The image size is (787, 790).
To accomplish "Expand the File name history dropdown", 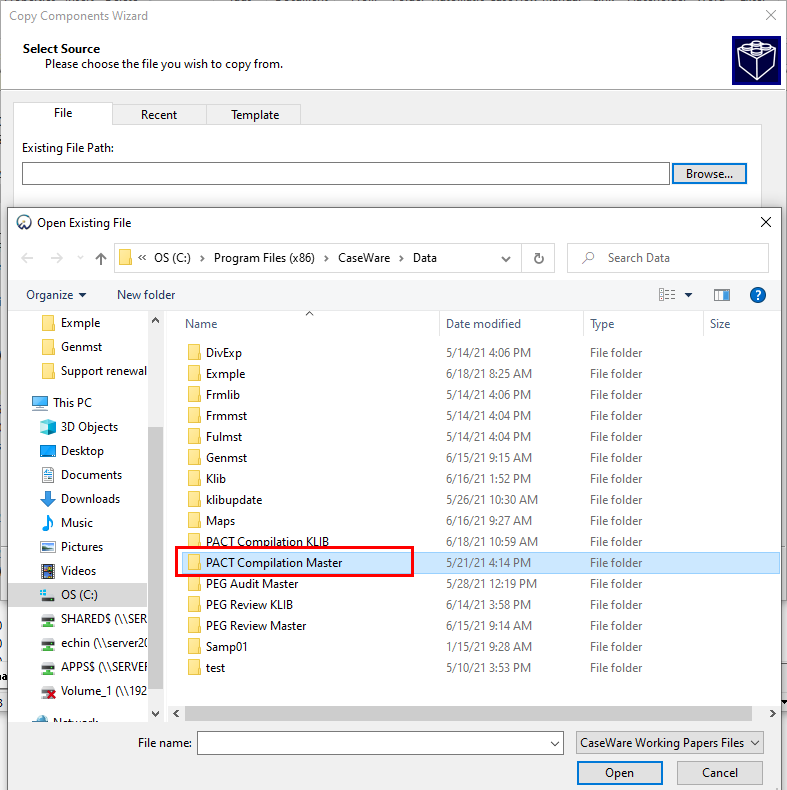I will tap(555, 743).
